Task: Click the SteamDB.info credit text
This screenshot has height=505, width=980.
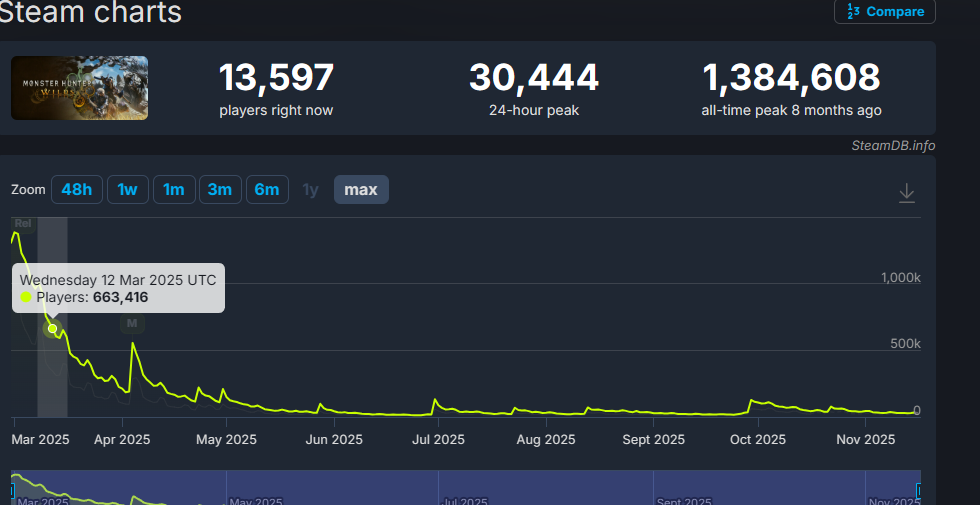Action: (x=893, y=146)
